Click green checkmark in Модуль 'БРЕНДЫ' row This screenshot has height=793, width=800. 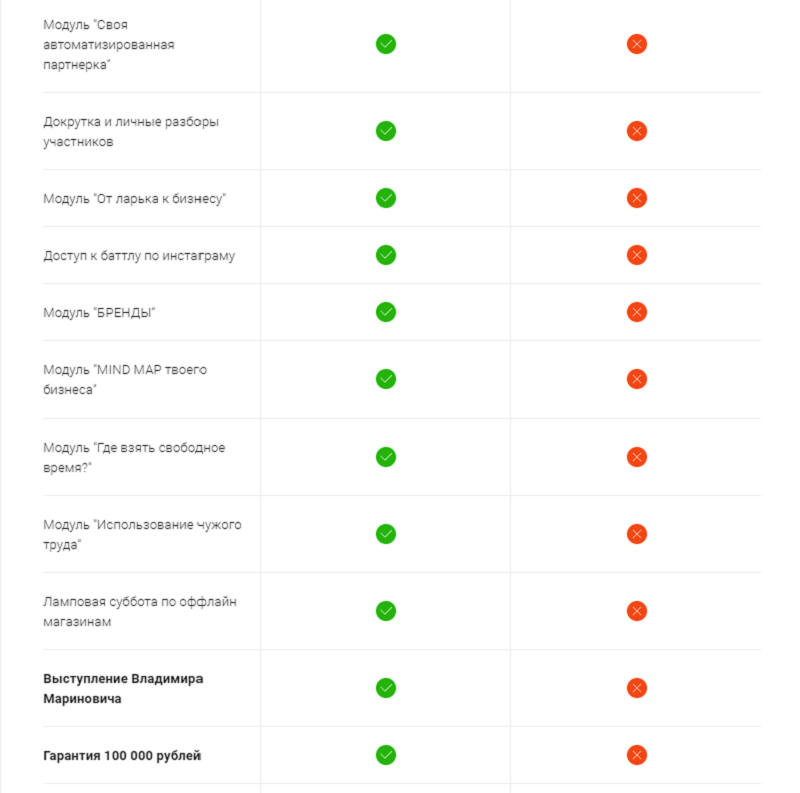point(386,312)
